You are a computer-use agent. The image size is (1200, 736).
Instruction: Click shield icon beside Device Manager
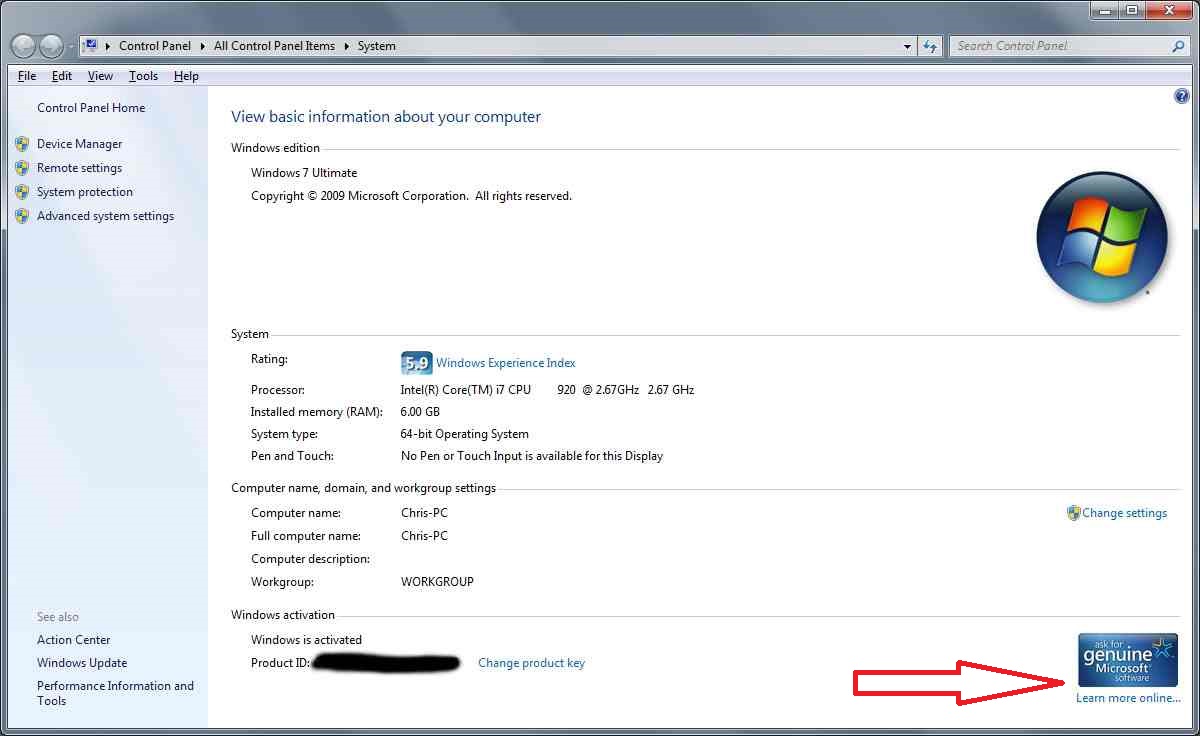click(22, 144)
